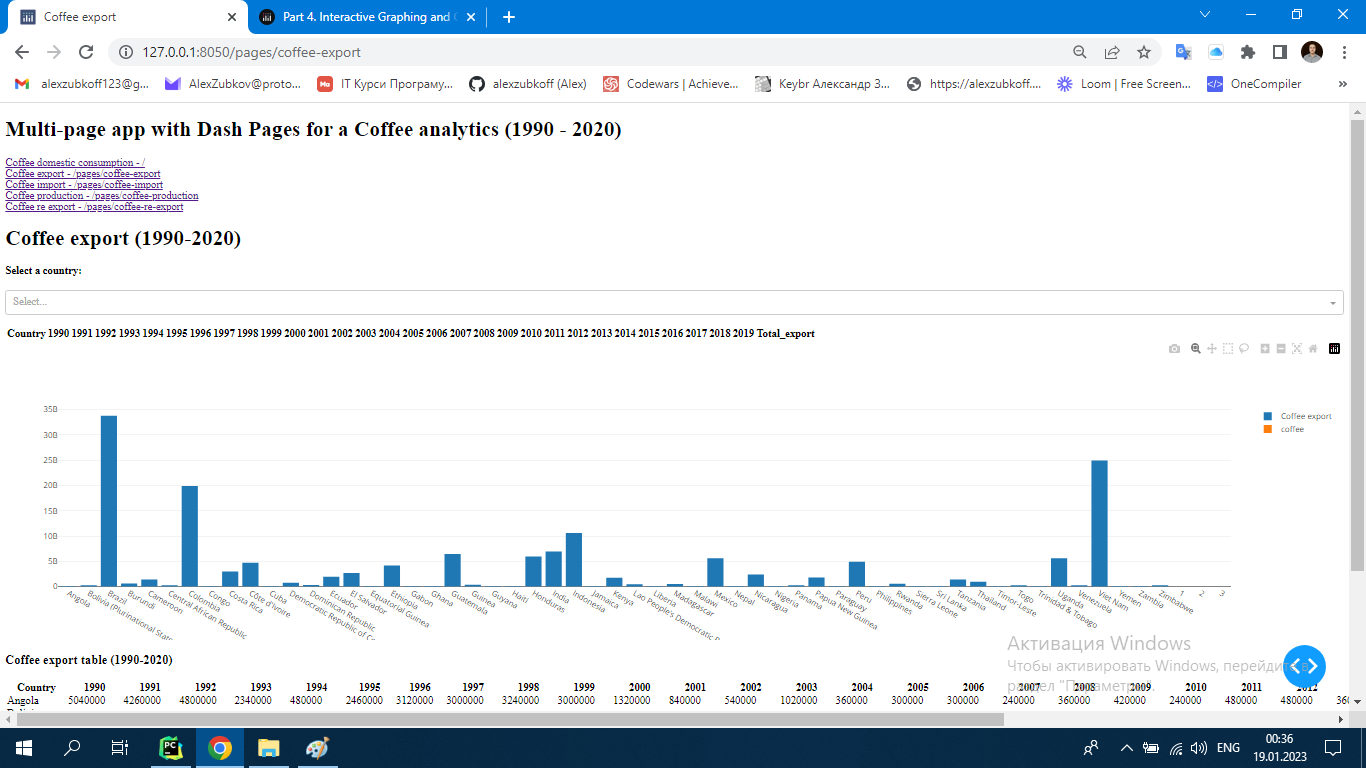Viewport: 1366px width, 768px height.
Task: Choose the Box Select tool in modebar
Action: point(1228,349)
